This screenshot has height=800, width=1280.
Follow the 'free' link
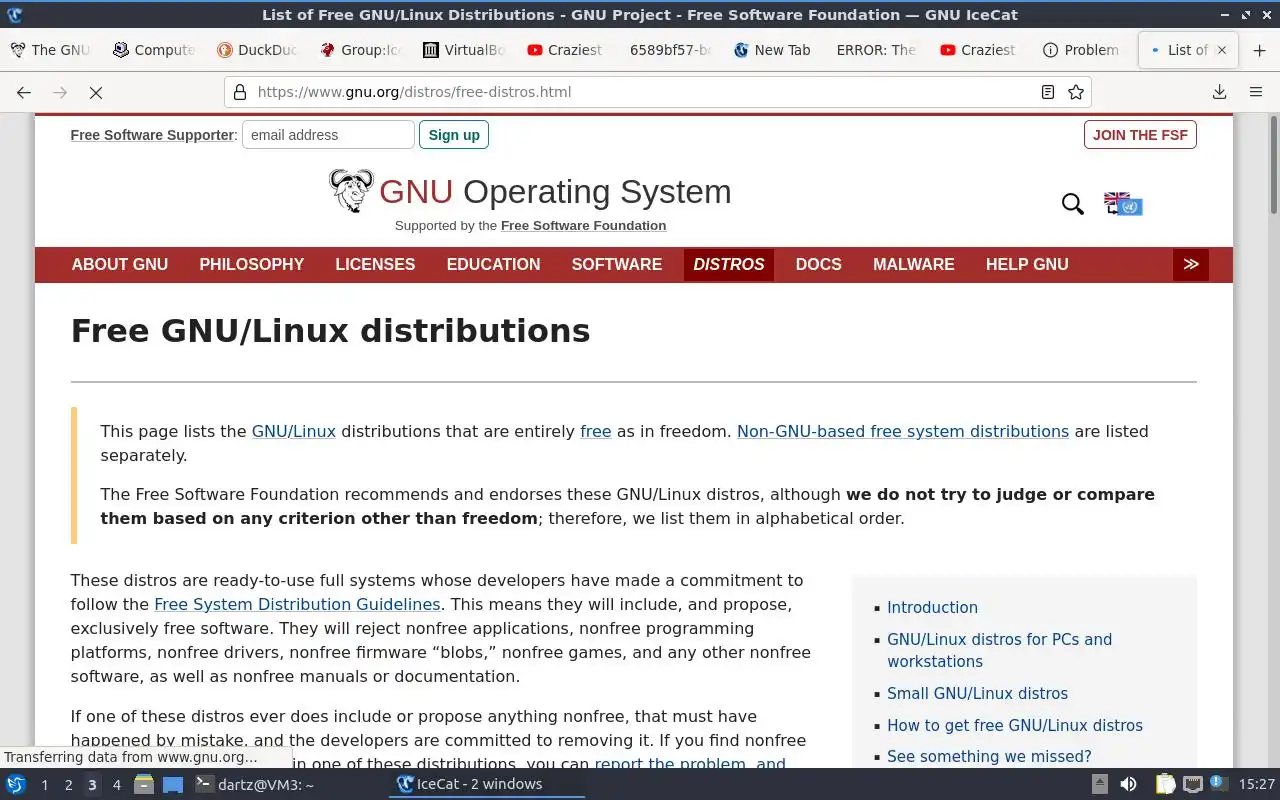(x=595, y=431)
